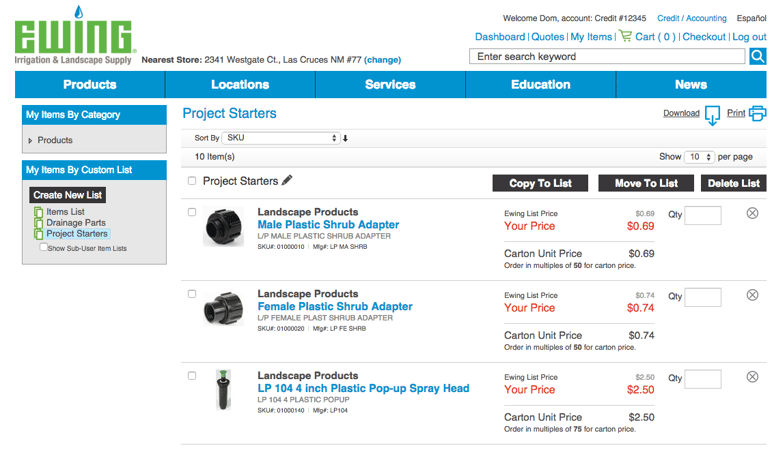
Task: Click the Log out link
Action: [749, 37]
